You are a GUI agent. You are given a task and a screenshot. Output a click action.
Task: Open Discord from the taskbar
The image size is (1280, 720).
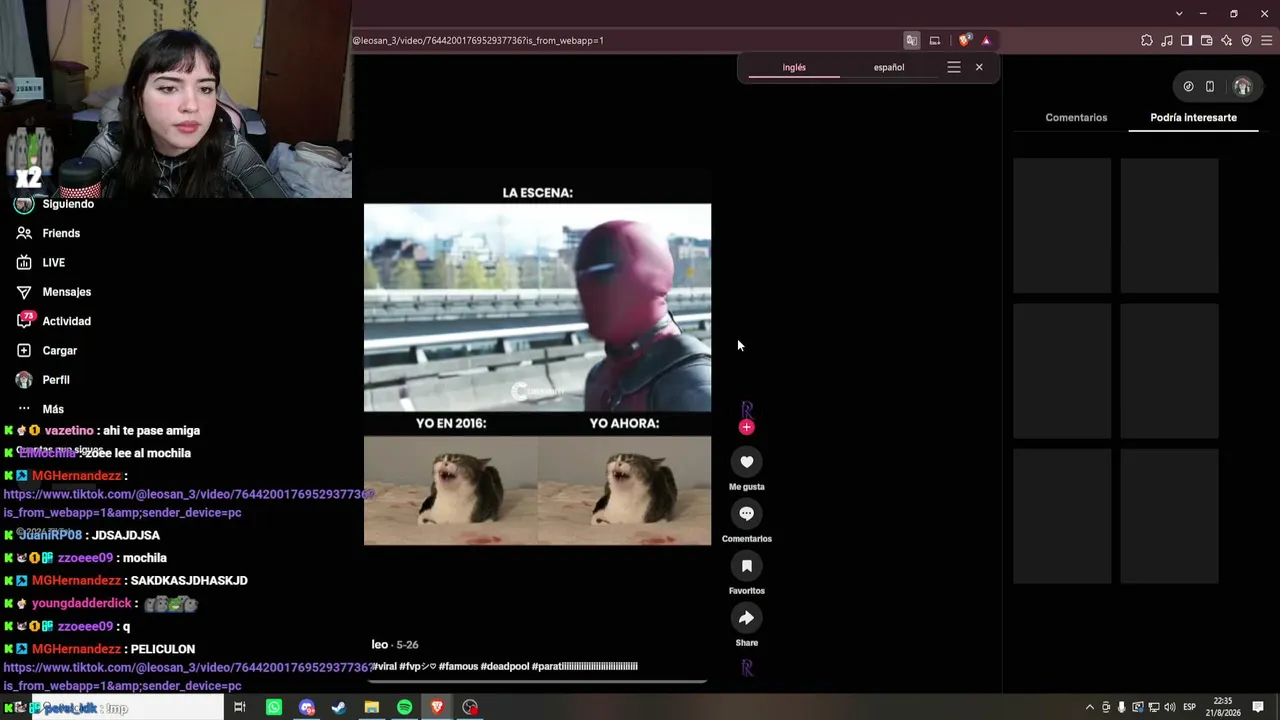(x=307, y=708)
